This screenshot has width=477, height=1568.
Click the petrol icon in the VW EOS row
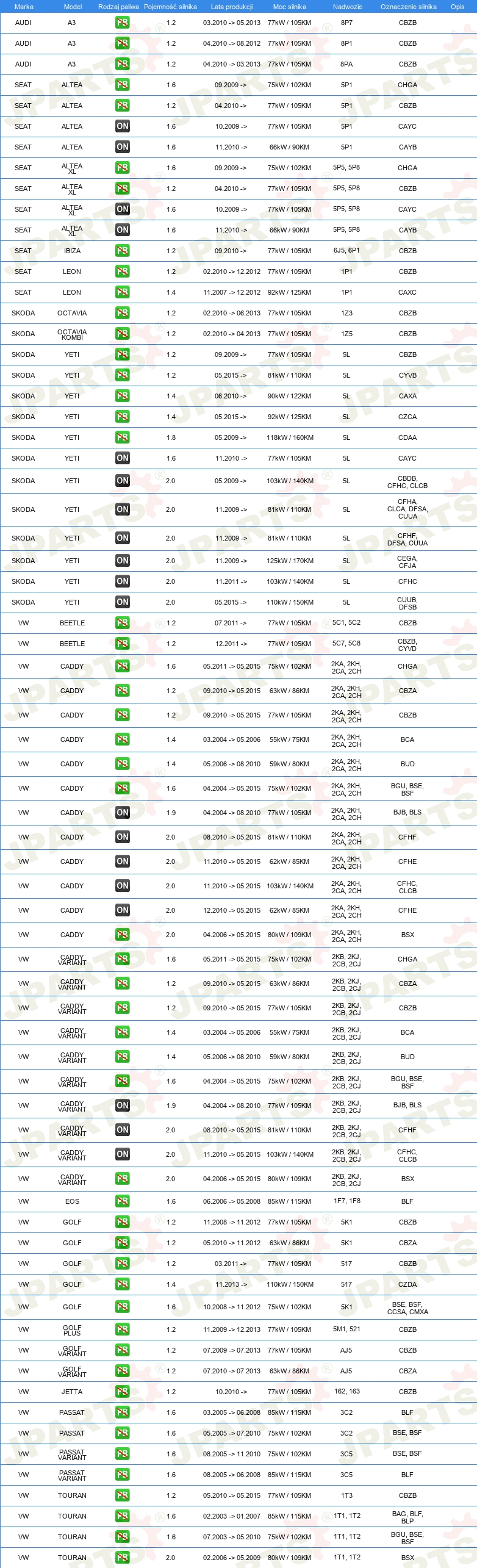click(123, 1201)
